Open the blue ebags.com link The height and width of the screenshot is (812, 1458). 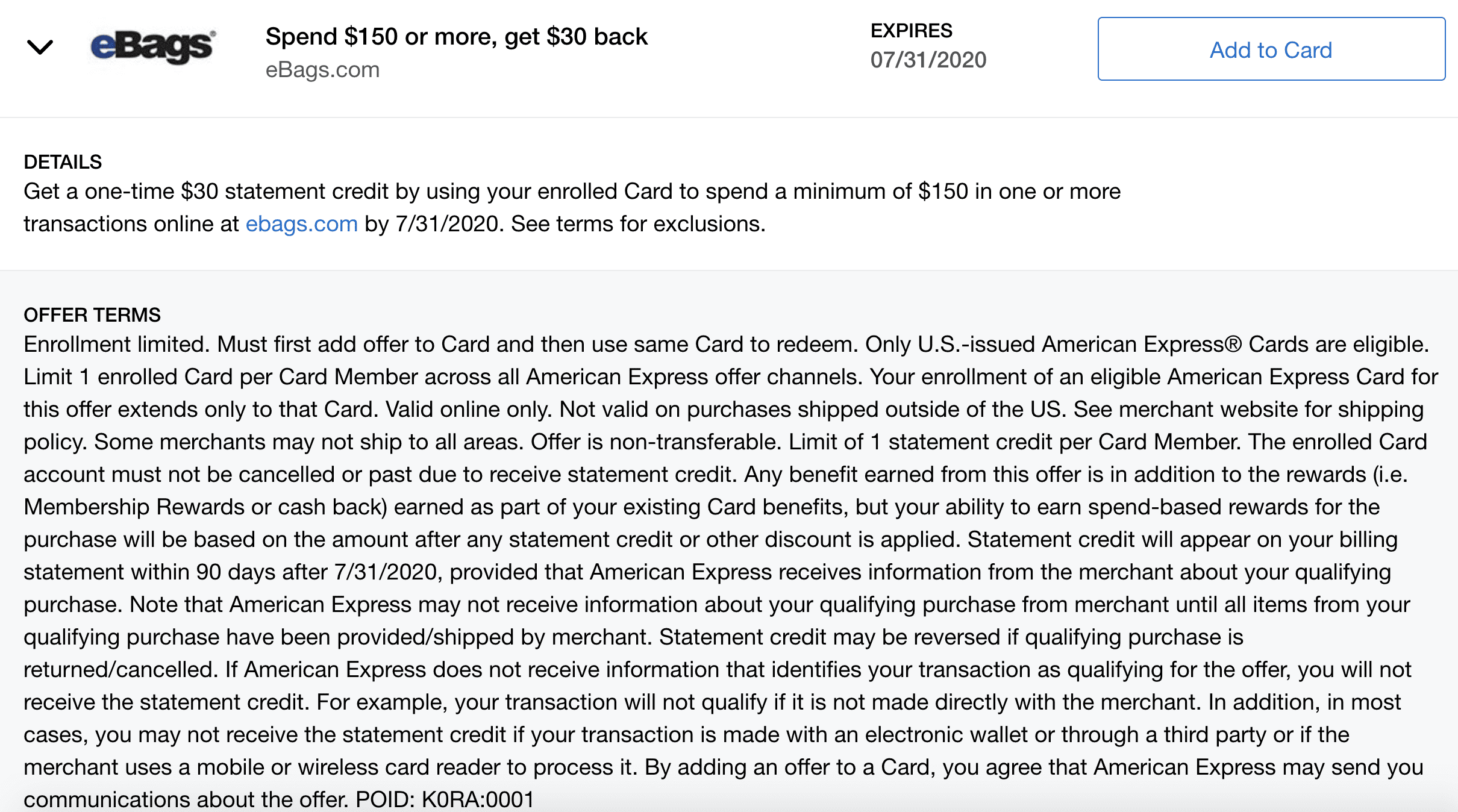301,224
